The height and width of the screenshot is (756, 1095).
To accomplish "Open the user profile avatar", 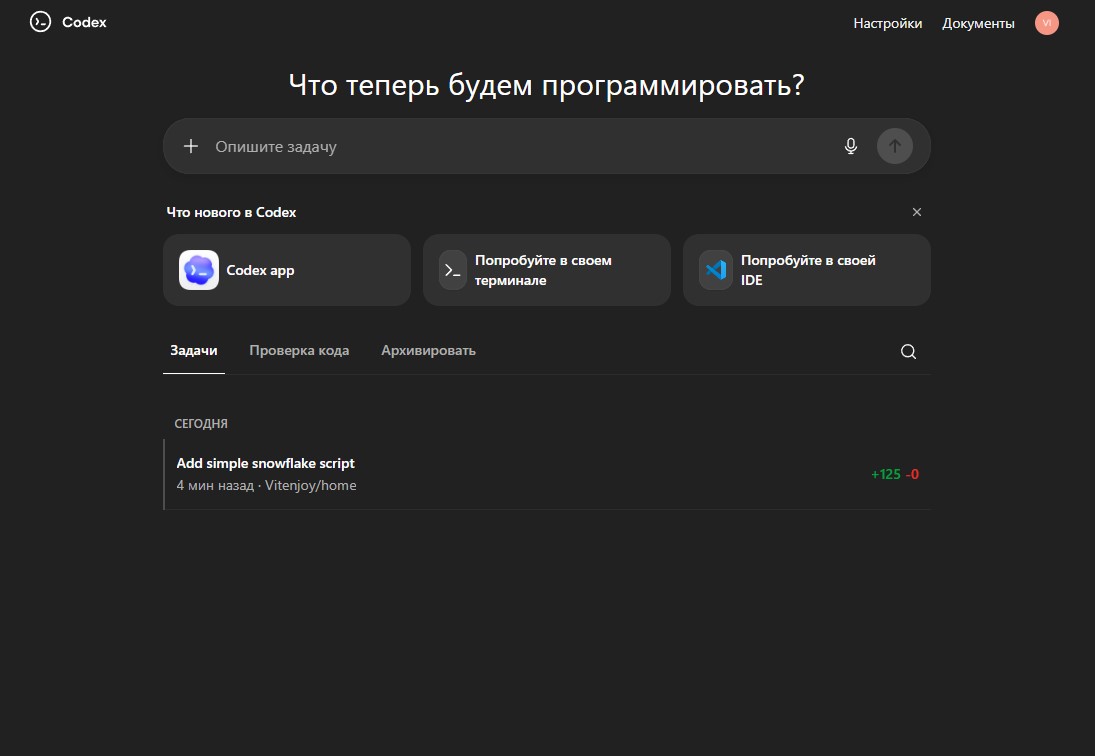I will (1046, 23).
